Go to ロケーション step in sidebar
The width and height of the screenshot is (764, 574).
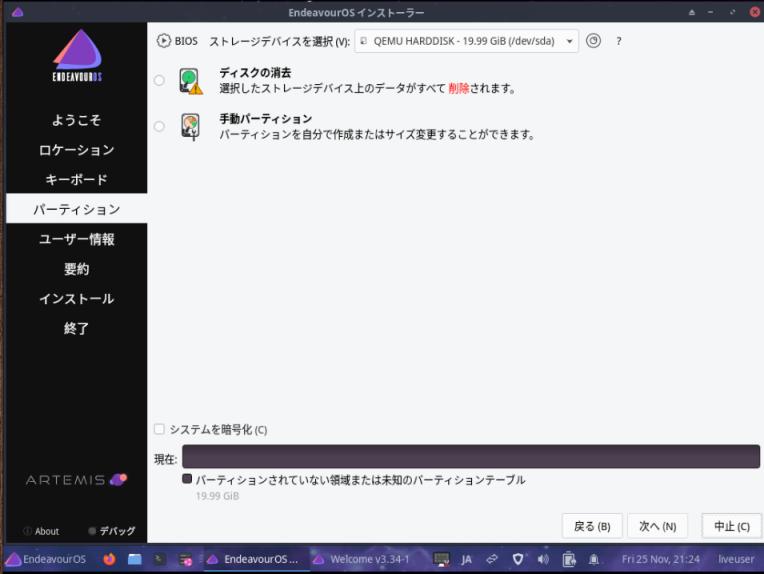(76, 150)
